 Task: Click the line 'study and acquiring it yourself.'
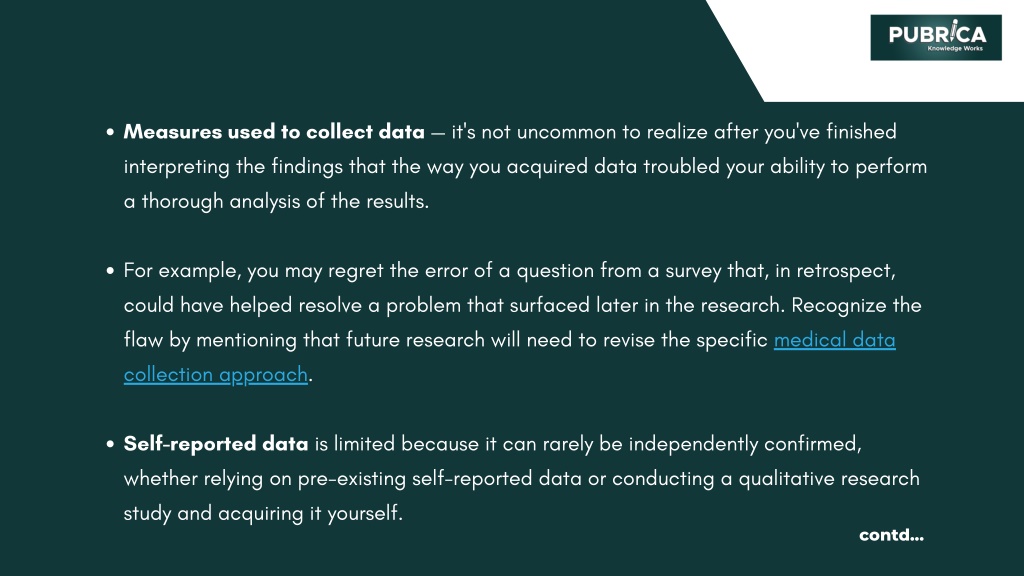[263, 513]
